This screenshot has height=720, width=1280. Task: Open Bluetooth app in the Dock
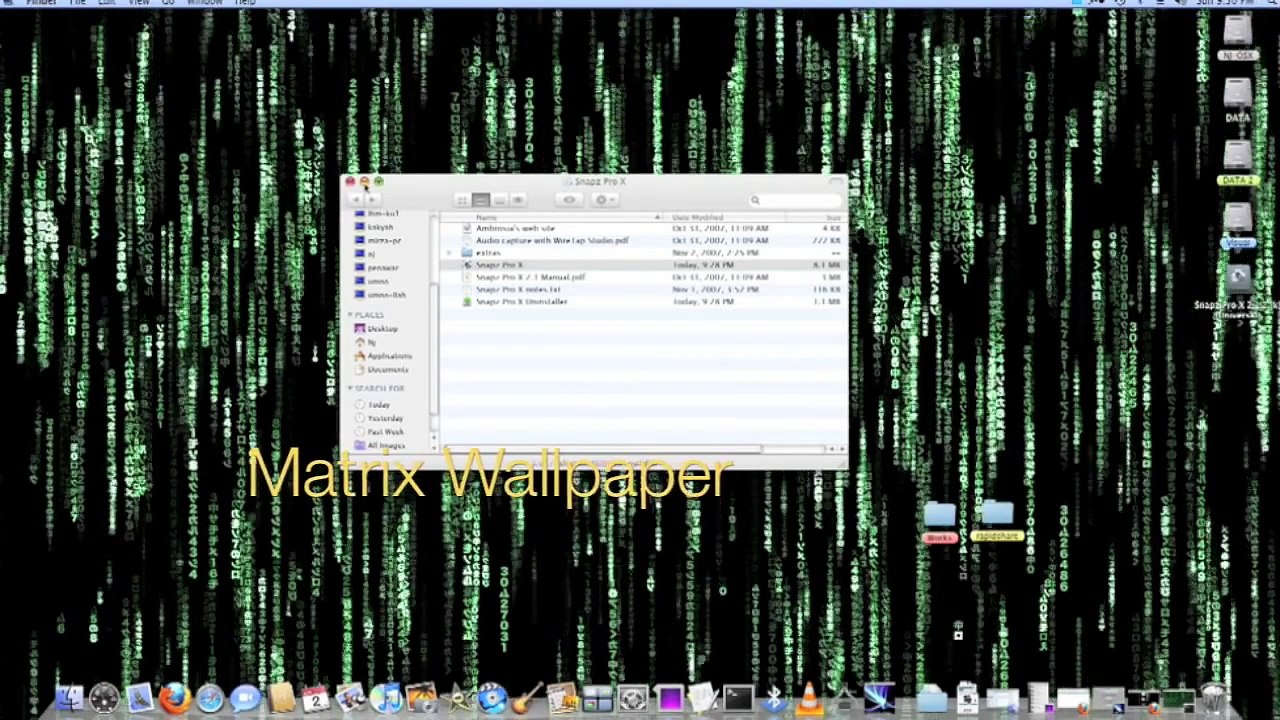[773, 698]
